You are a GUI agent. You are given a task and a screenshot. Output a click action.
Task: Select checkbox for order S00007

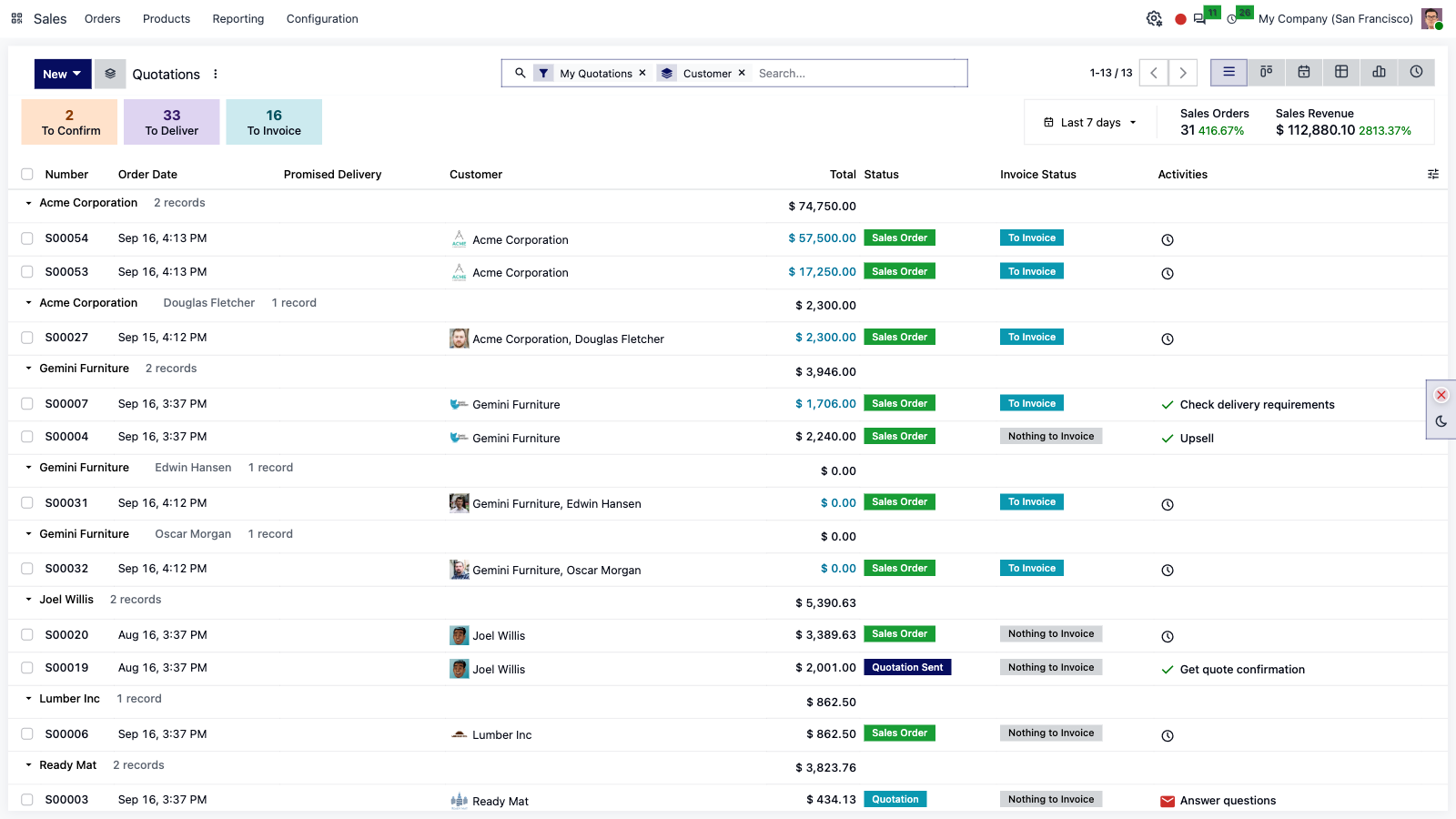coord(27,404)
